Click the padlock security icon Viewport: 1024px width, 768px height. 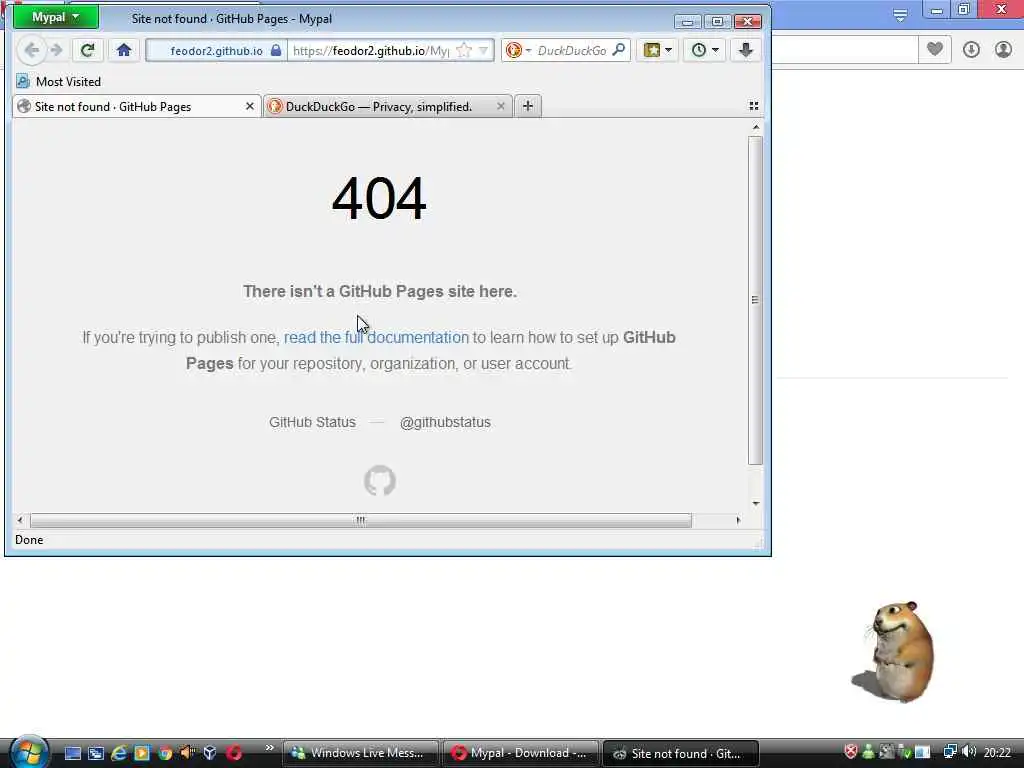click(x=276, y=50)
